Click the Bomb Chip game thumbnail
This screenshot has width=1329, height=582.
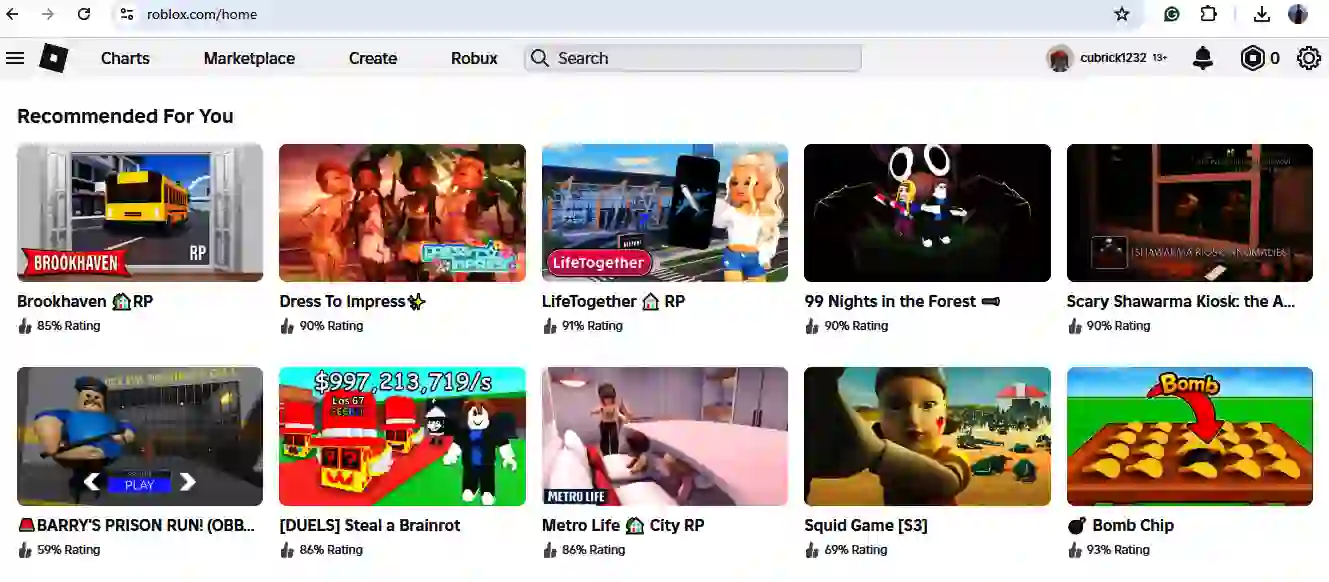(x=1189, y=436)
